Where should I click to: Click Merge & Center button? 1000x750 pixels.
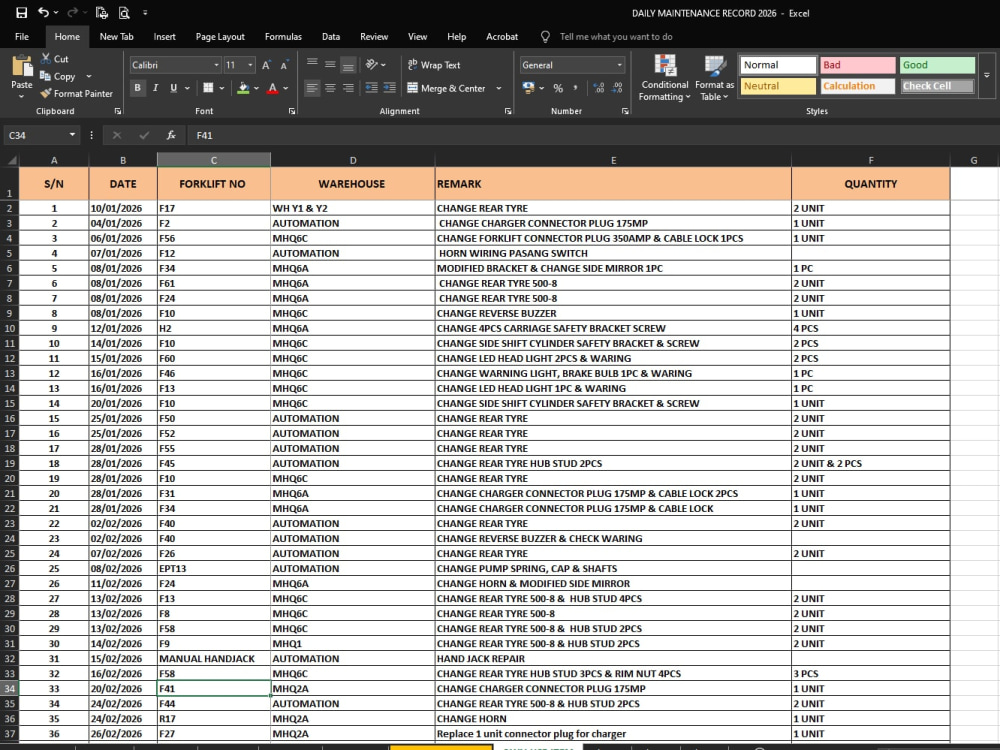pos(446,88)
